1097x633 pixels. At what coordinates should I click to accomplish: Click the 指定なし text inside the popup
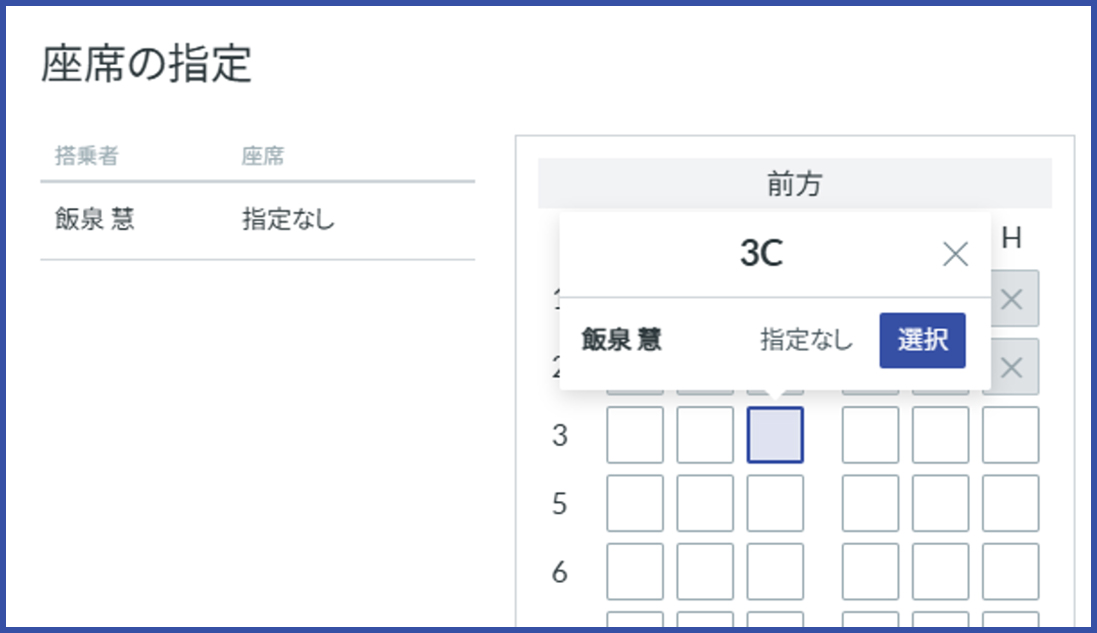[806, 340]
